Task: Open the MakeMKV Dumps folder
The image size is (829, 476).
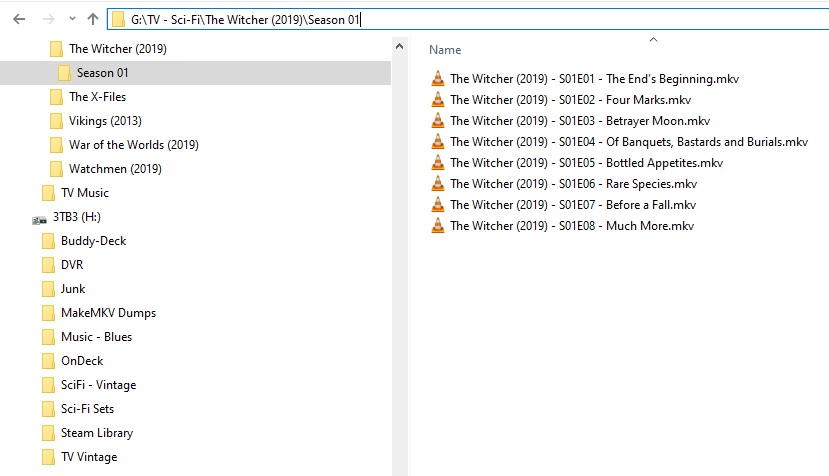Action: click(108, 313)
